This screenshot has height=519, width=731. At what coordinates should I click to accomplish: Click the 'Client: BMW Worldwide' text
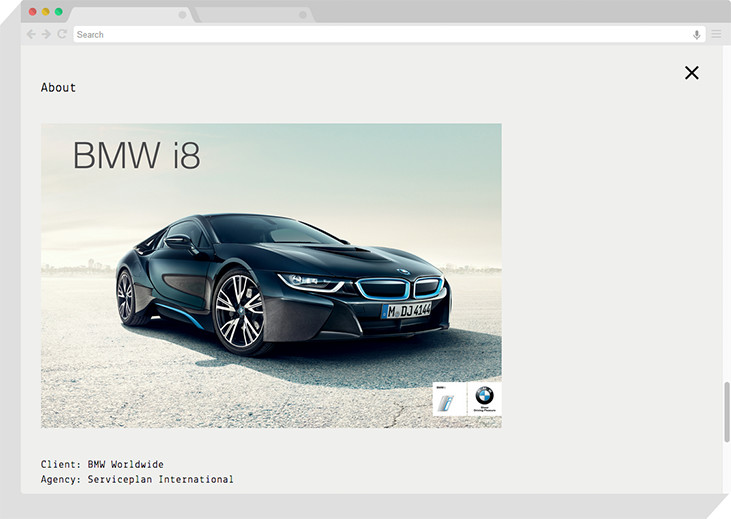102,464
